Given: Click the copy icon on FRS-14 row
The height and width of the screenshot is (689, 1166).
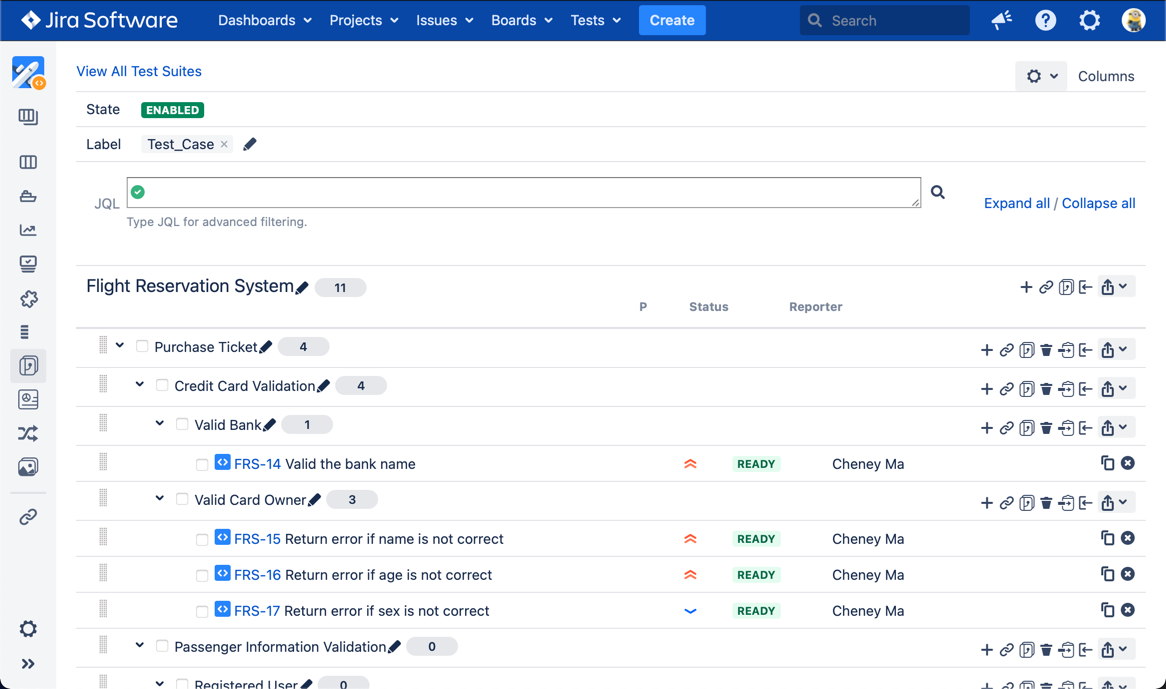Looking at the screenshot, I should coord(1107,463).
